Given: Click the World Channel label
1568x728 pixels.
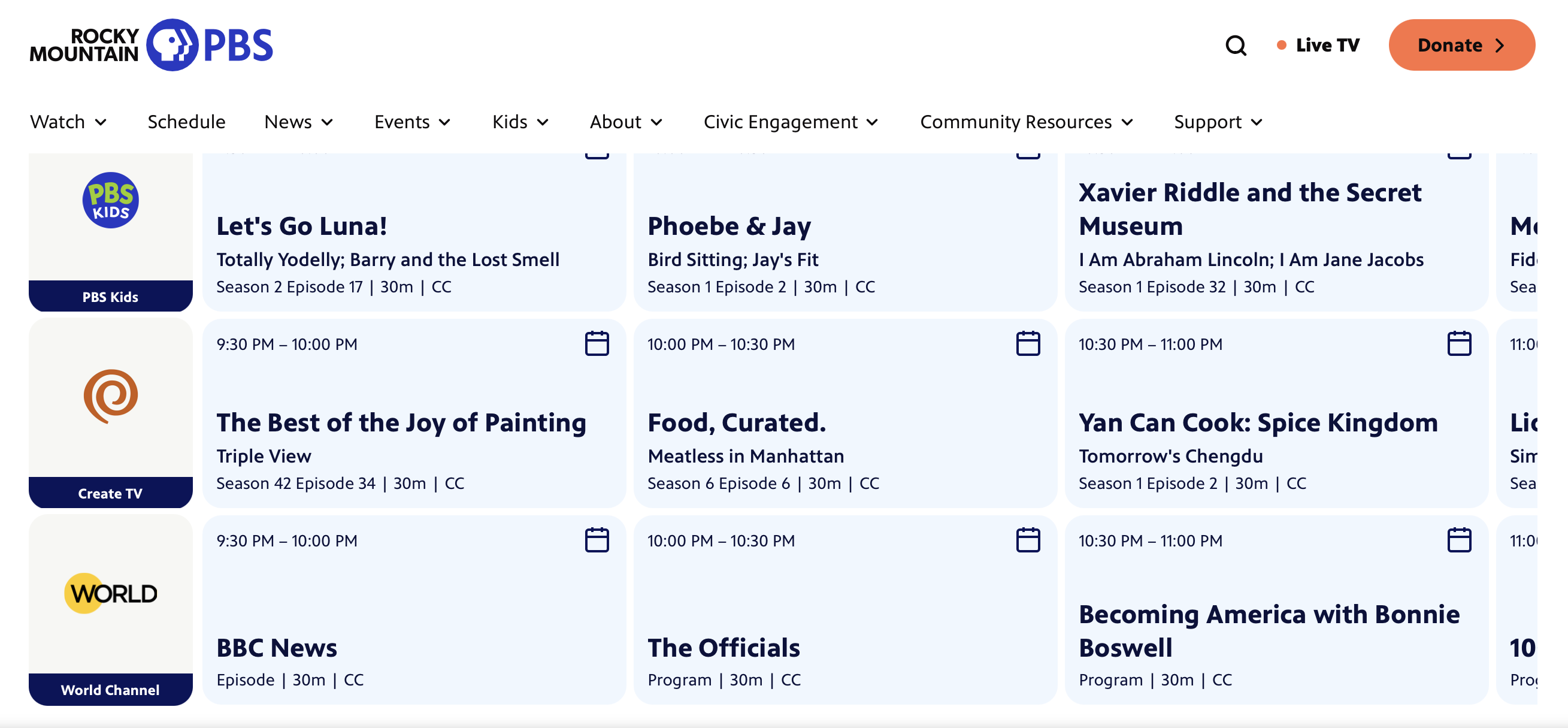Looking at the screenshot, I should click(x=111, y=690).
